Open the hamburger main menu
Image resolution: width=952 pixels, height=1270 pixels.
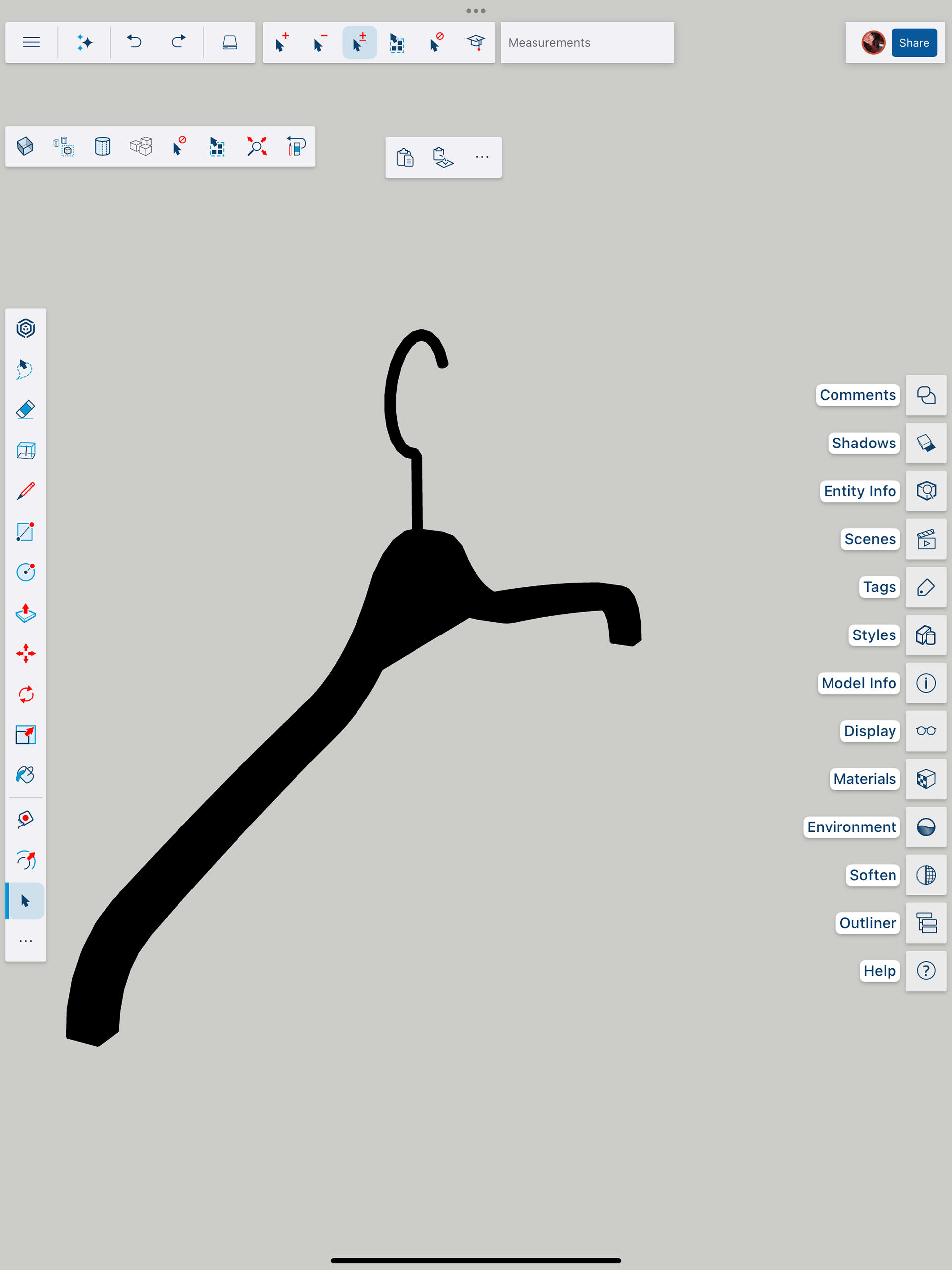32,43
